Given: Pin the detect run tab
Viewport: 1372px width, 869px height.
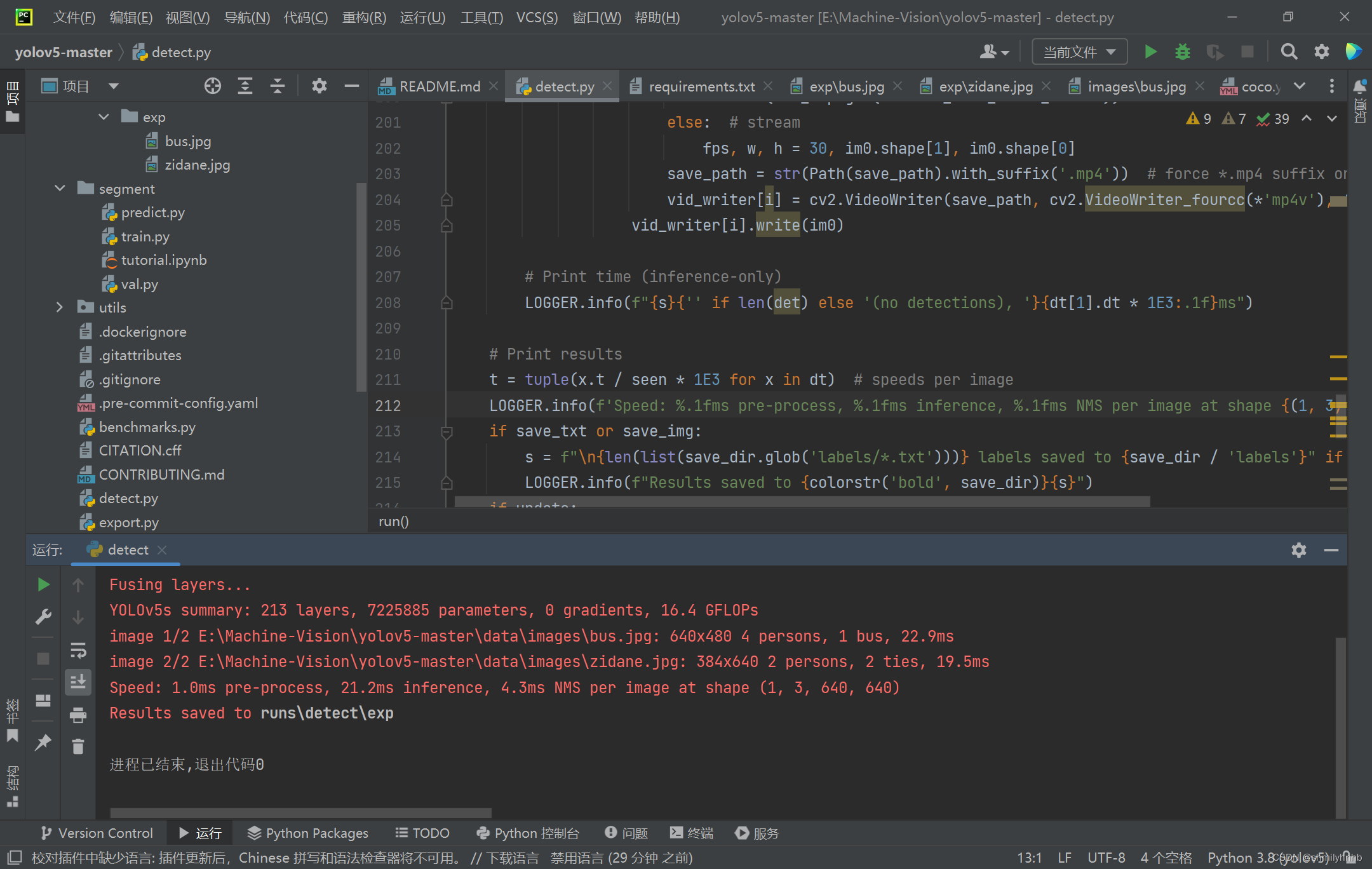Looking at the screenshot, I should pyautogui.click(x=43, y=742).
